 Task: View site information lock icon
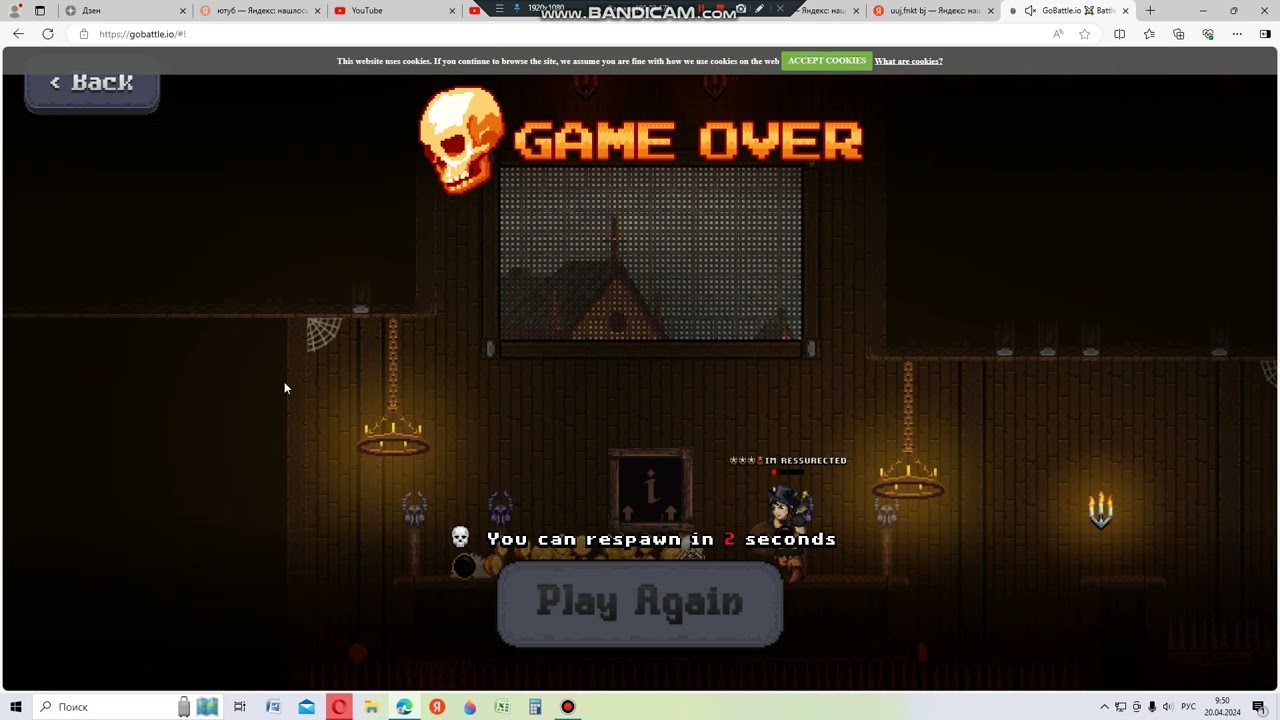point(84,34)
